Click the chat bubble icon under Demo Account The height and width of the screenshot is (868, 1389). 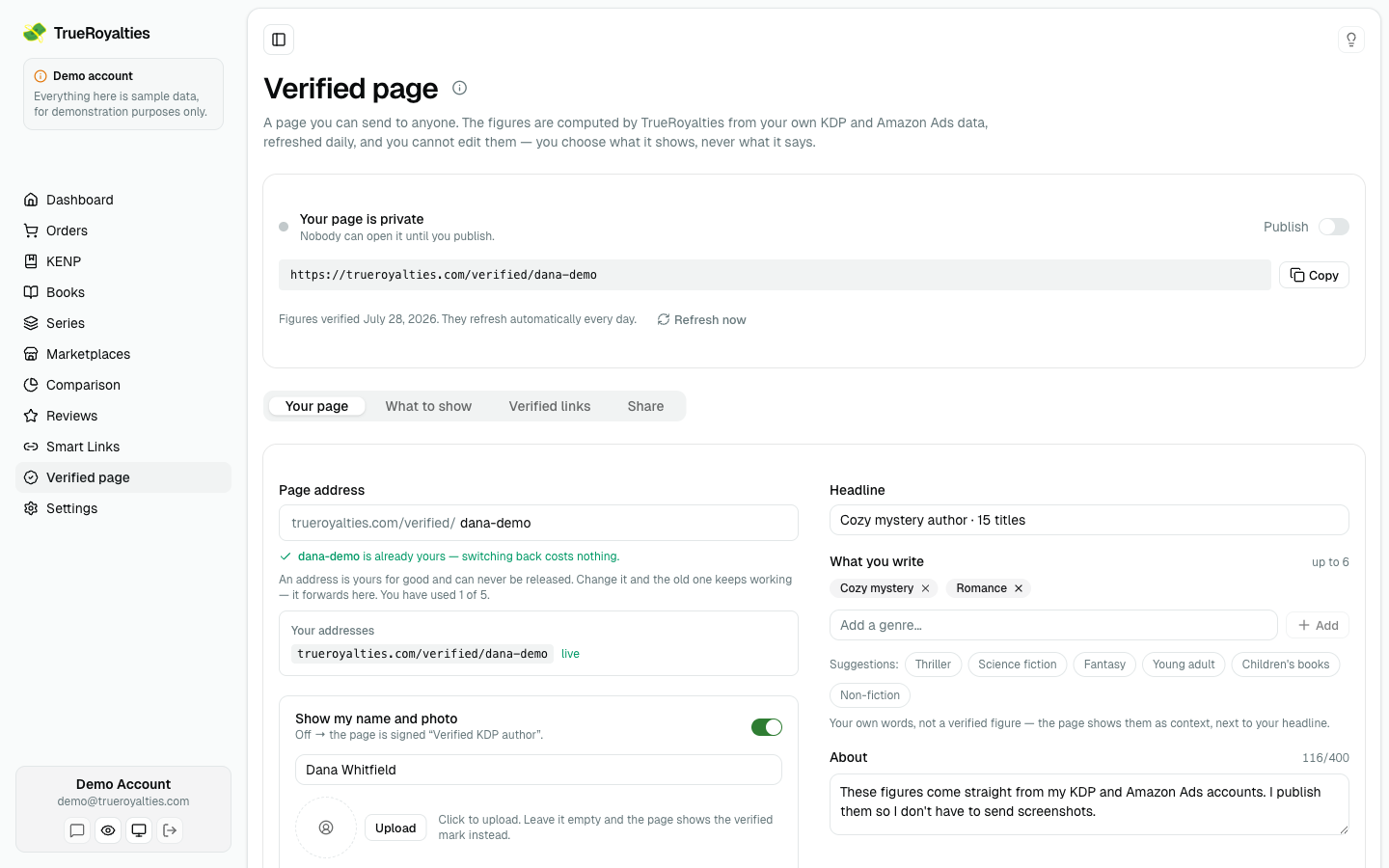77,830
